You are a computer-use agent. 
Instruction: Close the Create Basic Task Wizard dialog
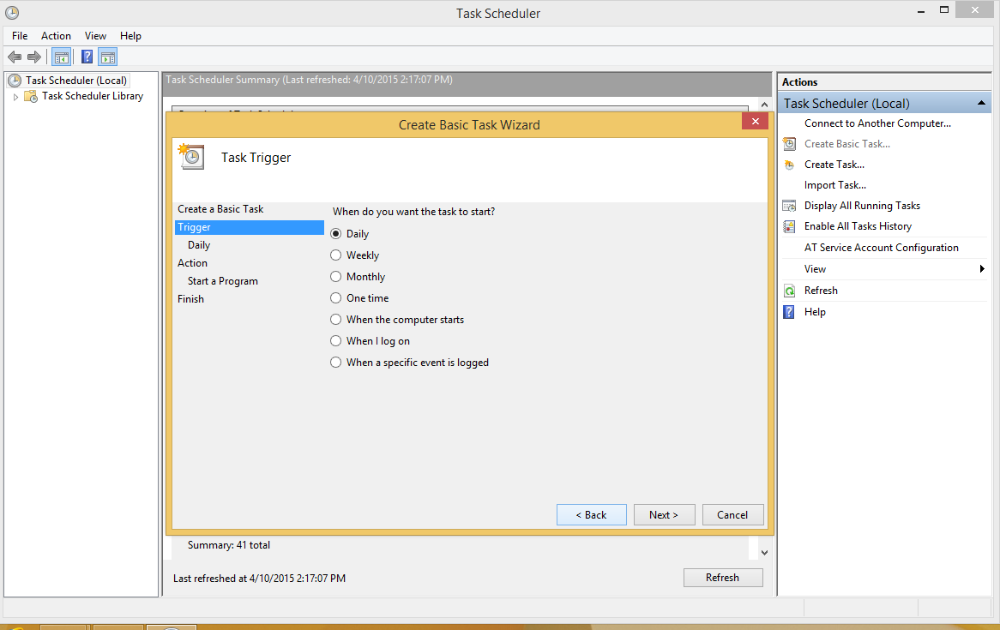(755, 121)
